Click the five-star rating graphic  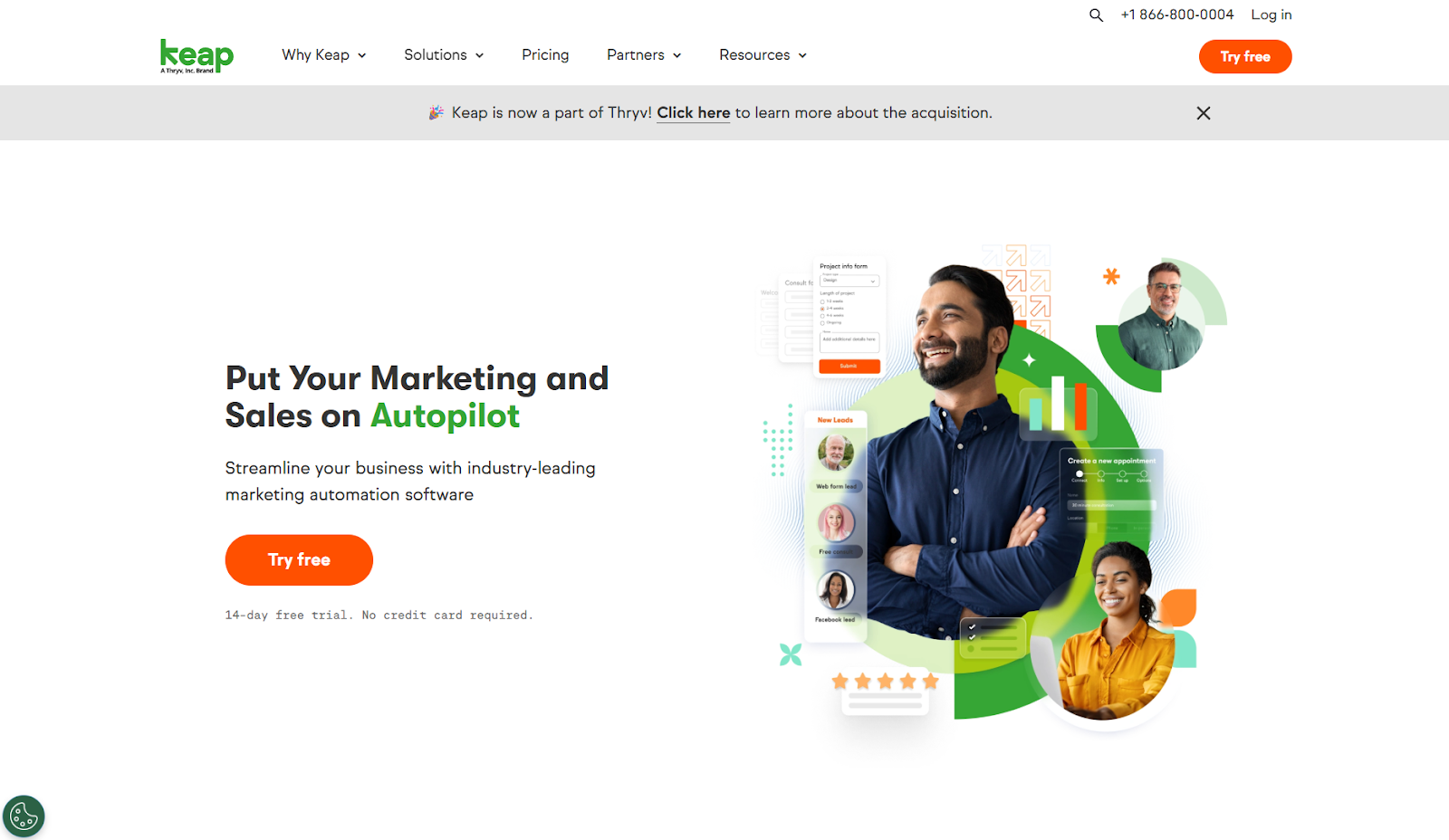pyautogui.click(x=885, y=681)
